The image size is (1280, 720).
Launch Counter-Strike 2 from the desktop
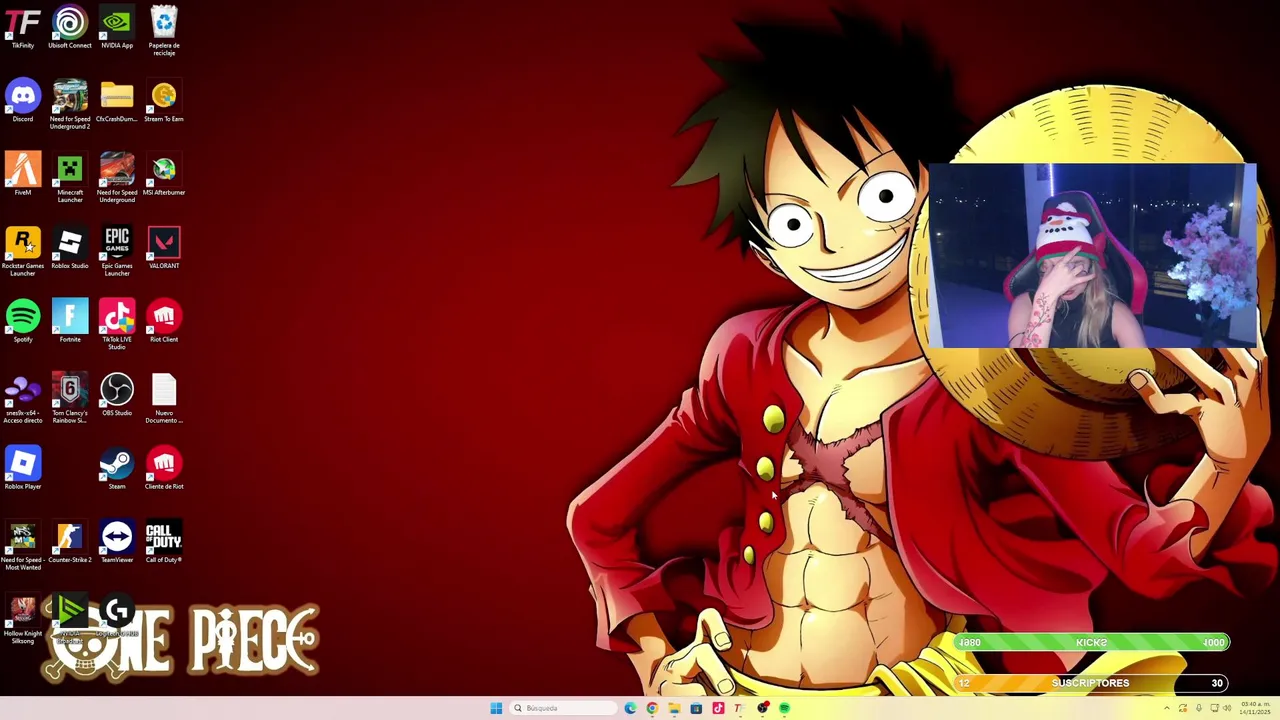coord(70,541)
